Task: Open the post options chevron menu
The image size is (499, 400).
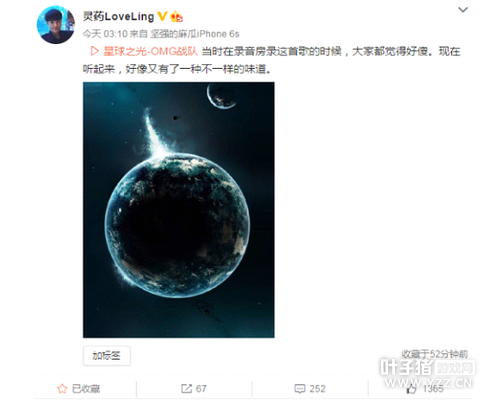Action: 463,10
